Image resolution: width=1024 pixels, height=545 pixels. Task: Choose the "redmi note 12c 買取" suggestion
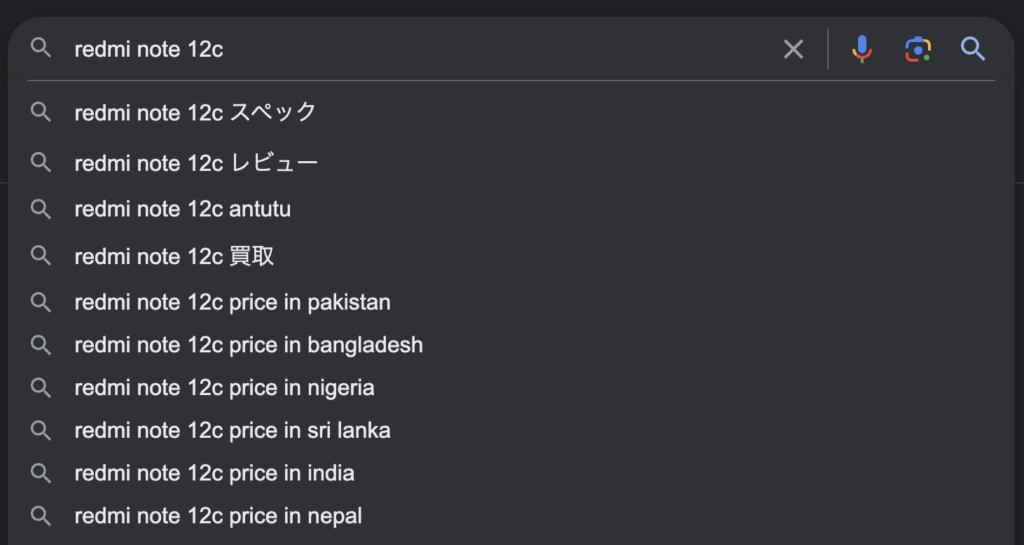[174, 257]
